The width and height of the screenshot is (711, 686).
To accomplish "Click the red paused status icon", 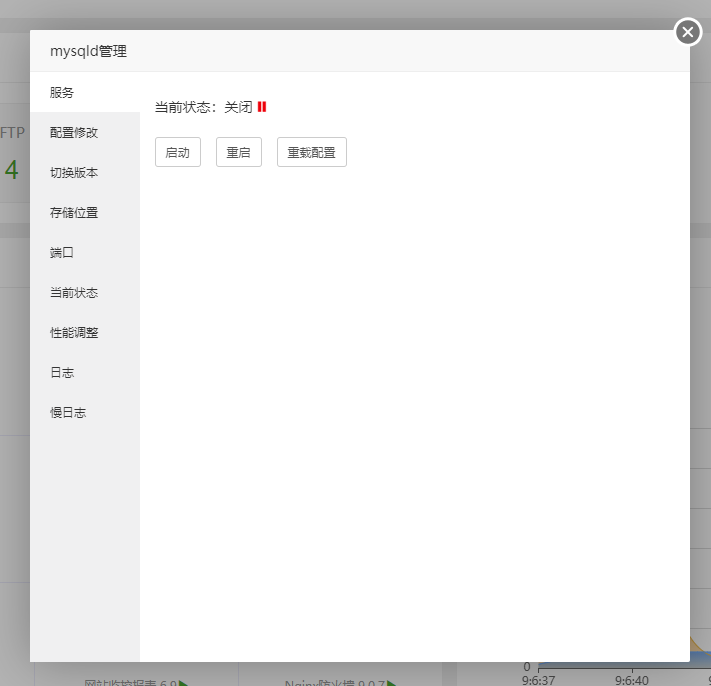I will (x=262, y=107).
